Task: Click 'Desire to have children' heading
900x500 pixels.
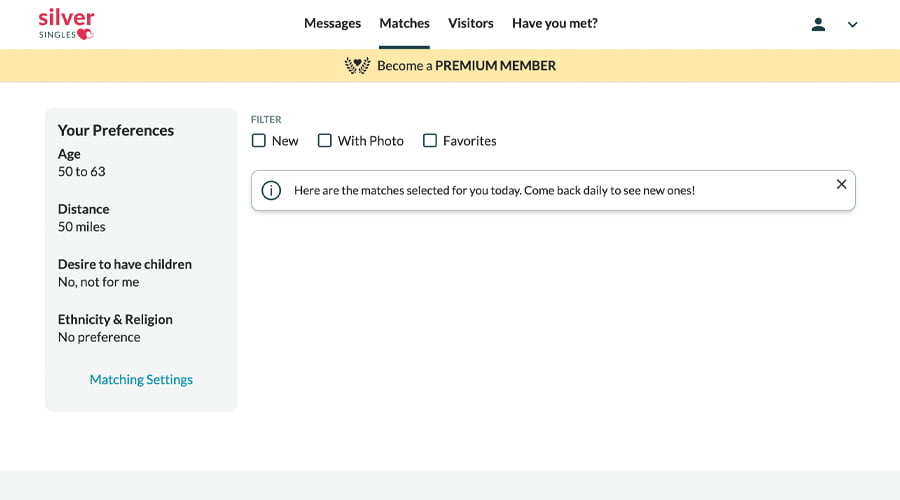Action: 125,264
